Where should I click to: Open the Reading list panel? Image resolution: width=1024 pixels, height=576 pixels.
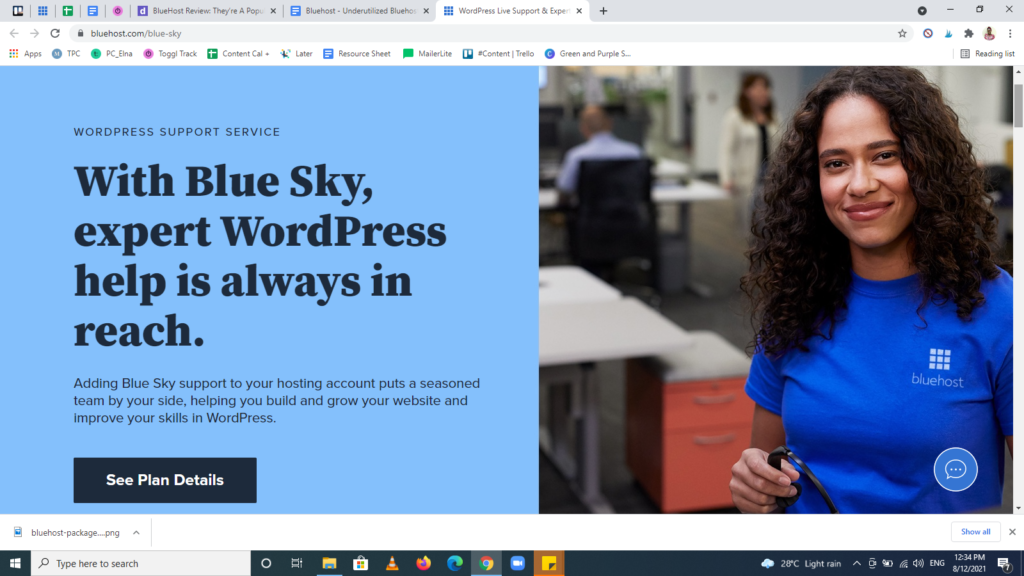987,54
